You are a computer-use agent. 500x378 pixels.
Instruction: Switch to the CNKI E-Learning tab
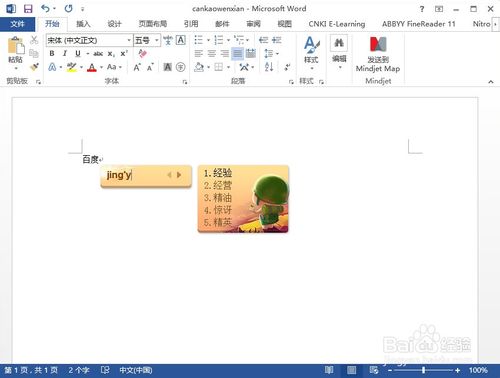coord(337,24)
